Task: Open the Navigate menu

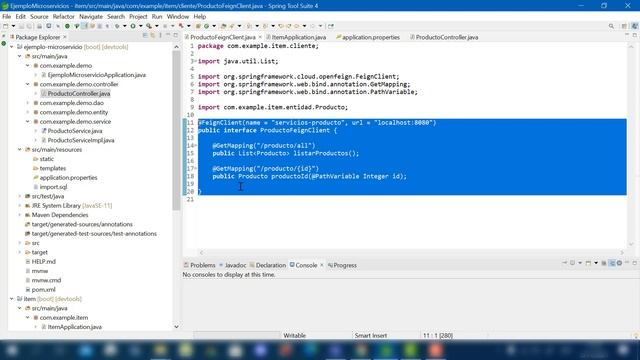Action: pos(91,16)
